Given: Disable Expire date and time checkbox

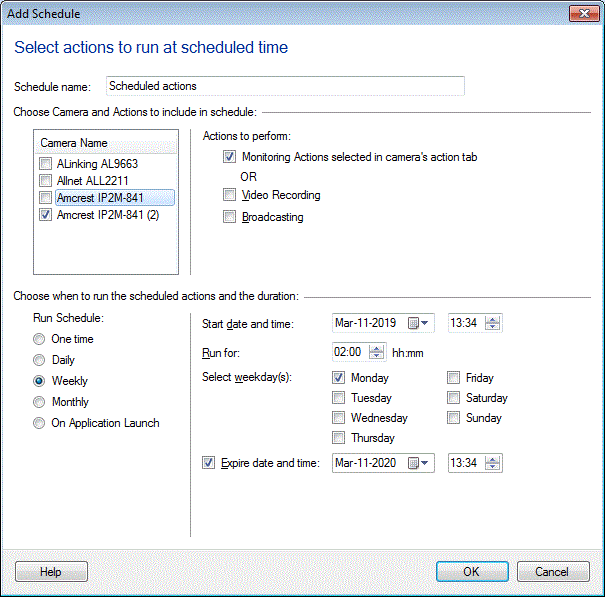Looking at the screenshot, I should point(208,463).
